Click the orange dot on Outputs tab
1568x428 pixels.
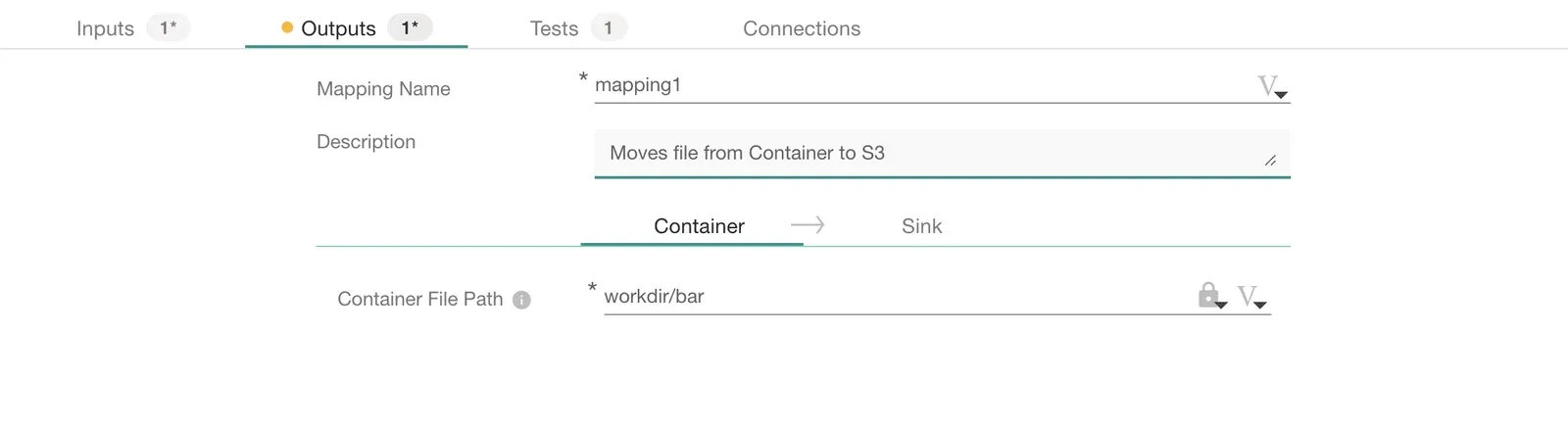pyautogui.click(x=287, y=27)
